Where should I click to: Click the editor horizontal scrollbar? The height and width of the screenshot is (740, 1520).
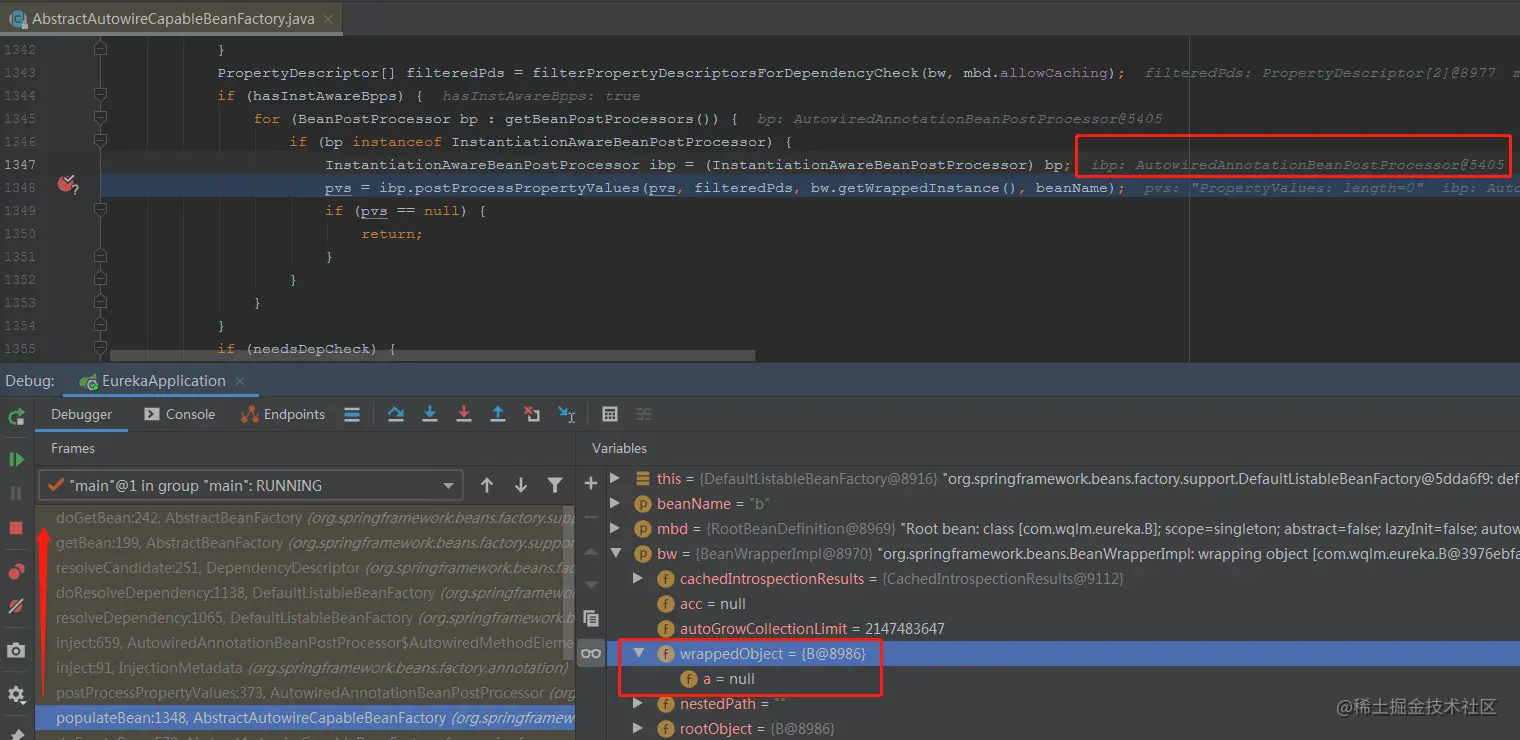pos(432,355)
